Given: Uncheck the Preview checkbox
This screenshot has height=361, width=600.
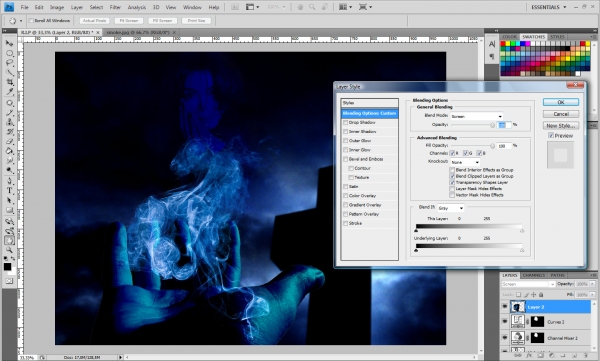Looking at the screenshot, I should (551, 136).
